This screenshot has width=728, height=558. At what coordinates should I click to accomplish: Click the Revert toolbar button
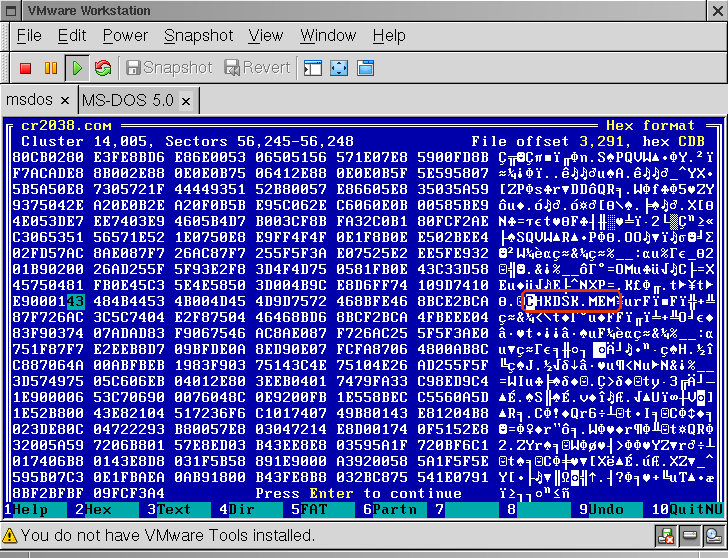tap(258, 68)
